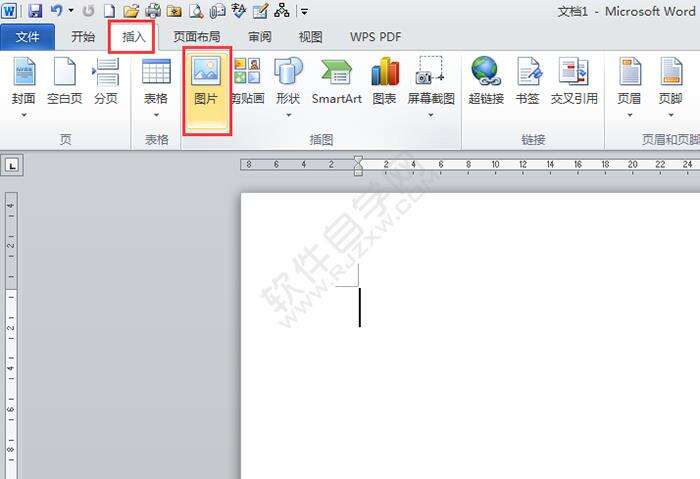Quick print with the printer icon
700x479 pixels.
pyautogui.click(x=153, y=11)
